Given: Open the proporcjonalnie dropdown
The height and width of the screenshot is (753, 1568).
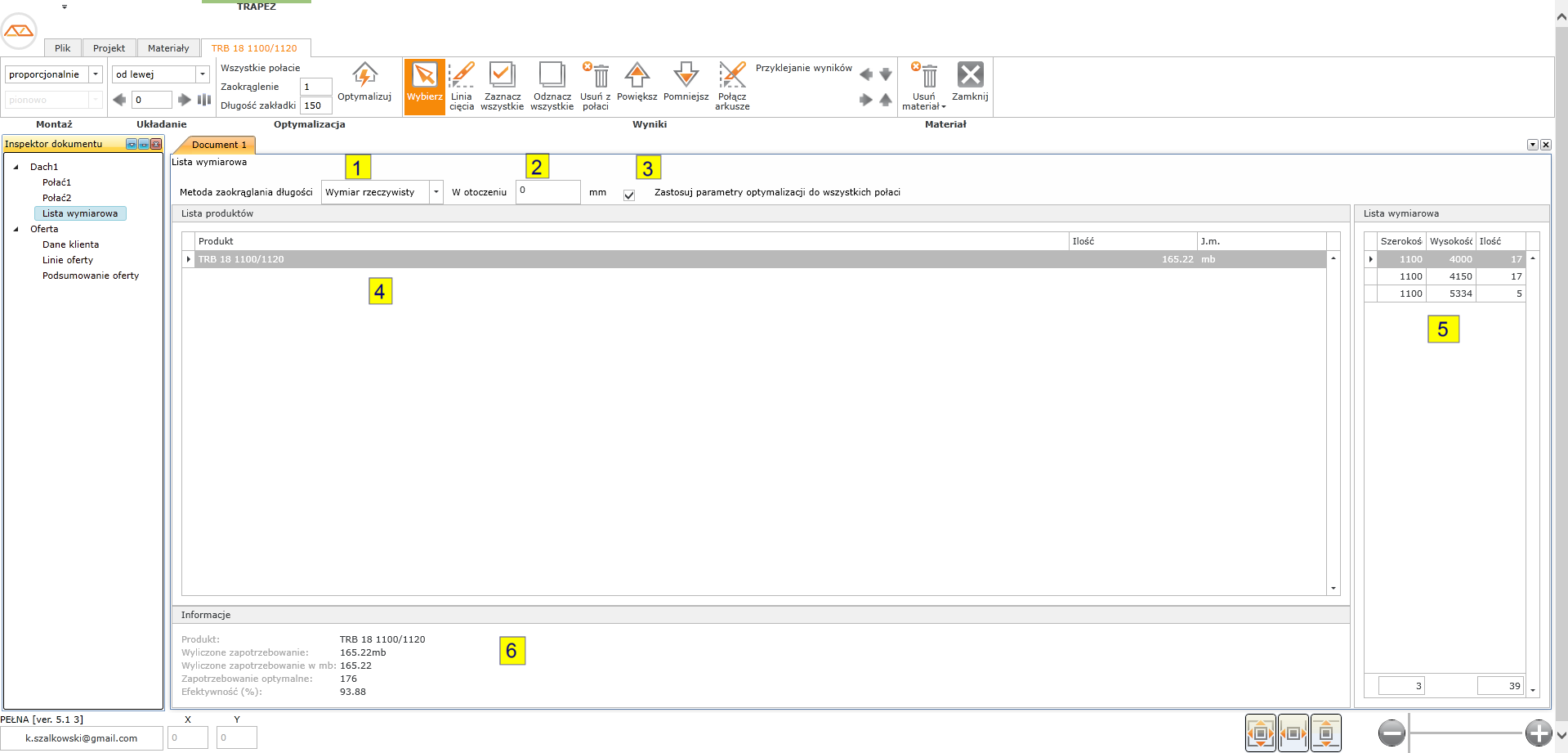Looking at the screenshot, I should pyautogui.click(x=96, y=74).
